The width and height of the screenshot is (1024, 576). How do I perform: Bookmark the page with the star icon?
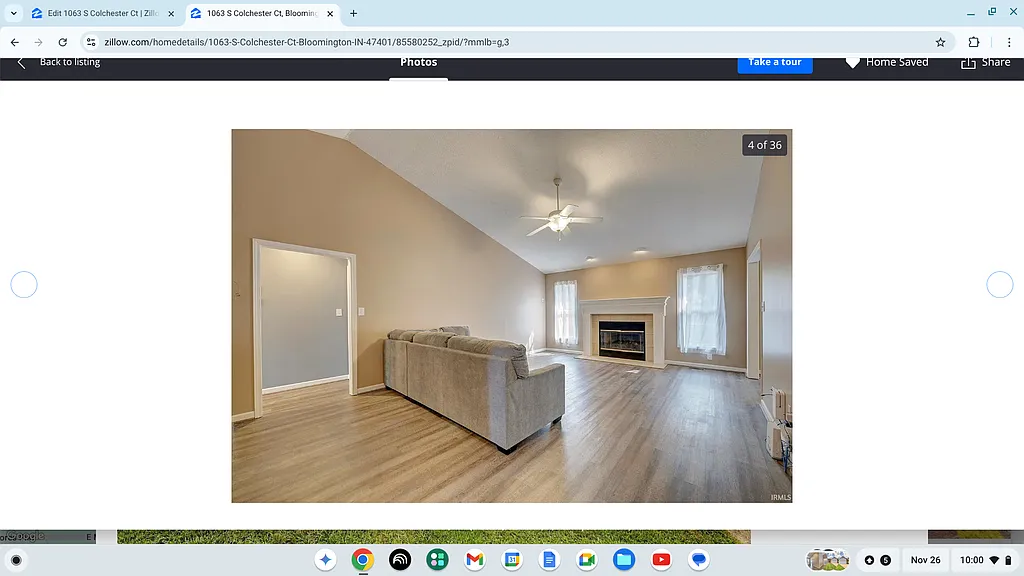coord(940,42)
